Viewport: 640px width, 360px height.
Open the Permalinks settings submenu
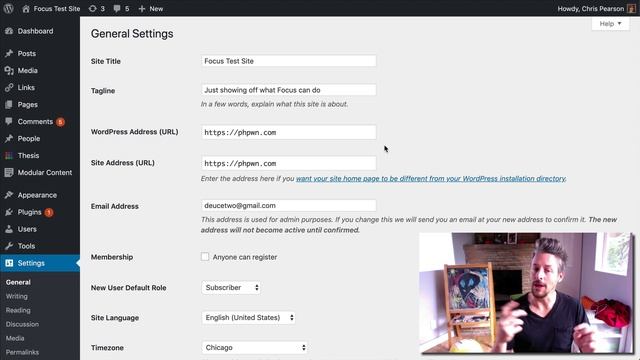tap(22, 352)
